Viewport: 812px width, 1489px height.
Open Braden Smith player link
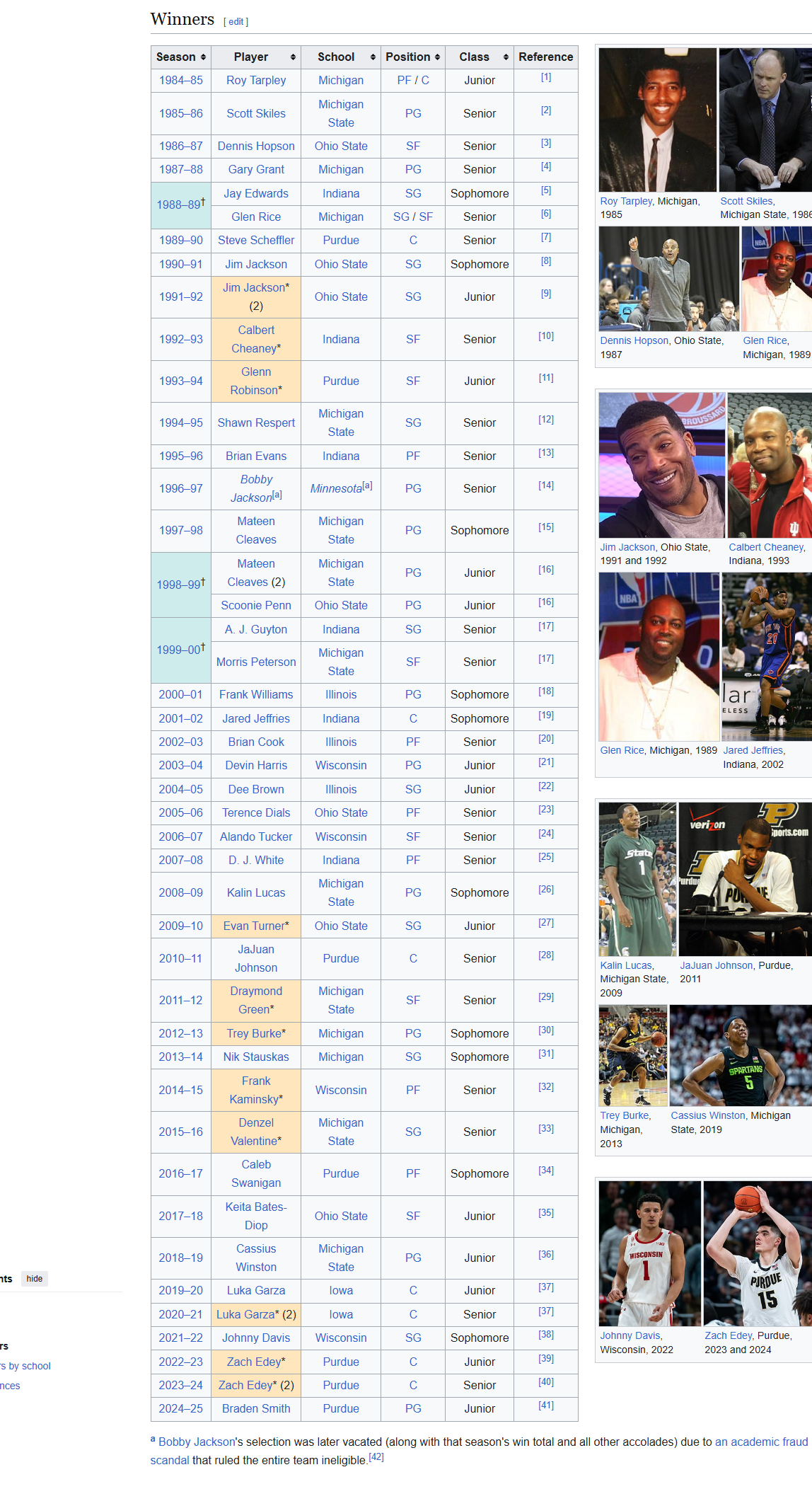256,1408
